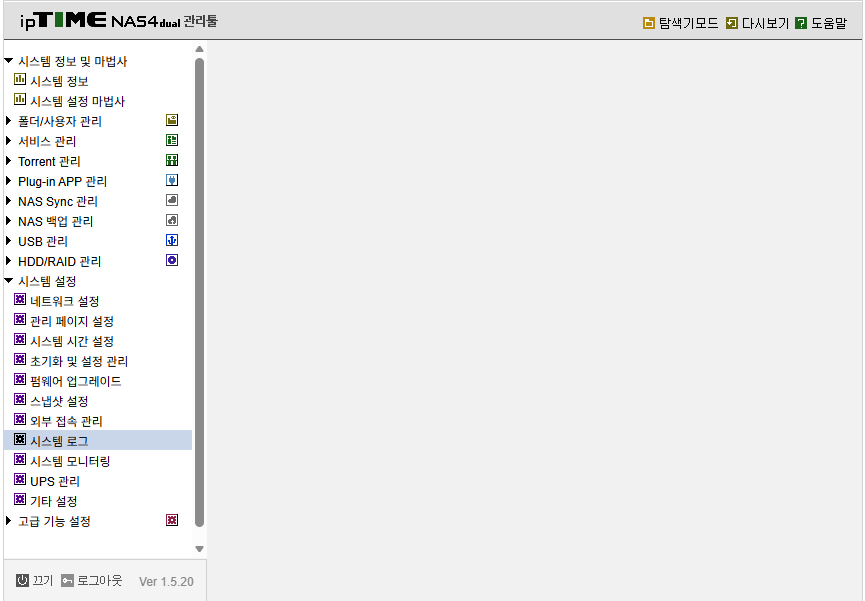Click the icon beside 시스템 정보
The width and height of the screenshot is (865, 601).
pos(20,79)
